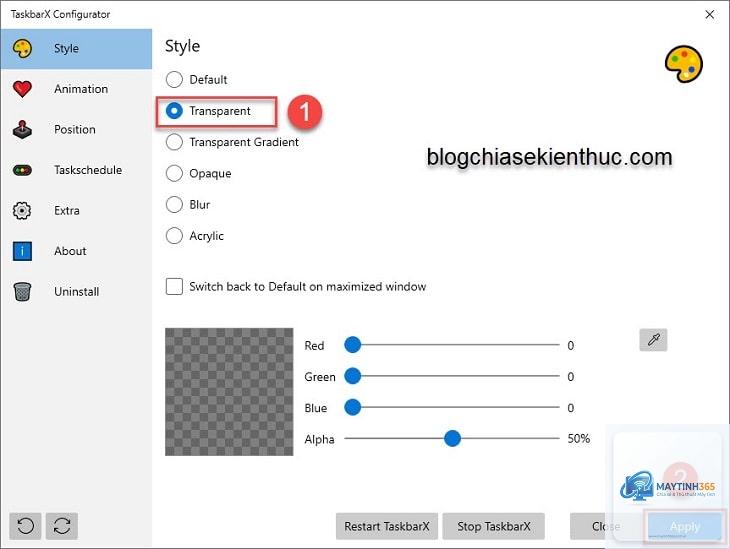The height and width of the screenshot is (549, 730).
Task: Click the refresh circular arrows button
Action: (x=62, y=526)
